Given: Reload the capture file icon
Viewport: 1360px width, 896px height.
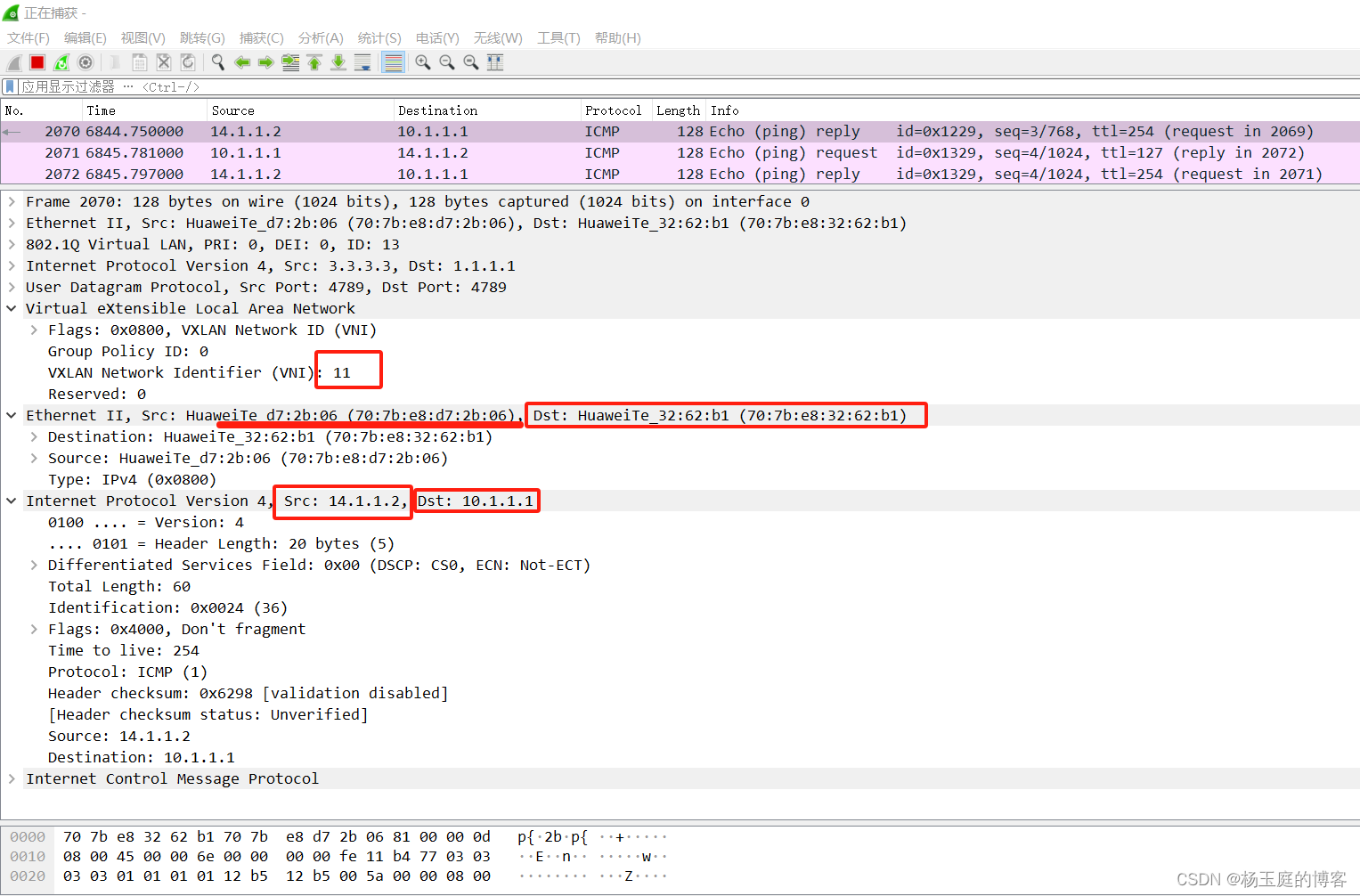Looking at the screenshot, I should 188,62.
